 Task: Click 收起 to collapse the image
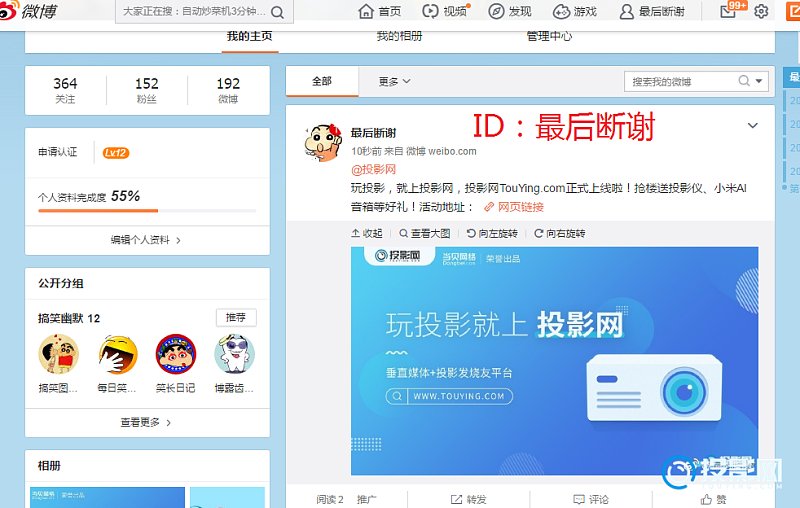(367, 233)
